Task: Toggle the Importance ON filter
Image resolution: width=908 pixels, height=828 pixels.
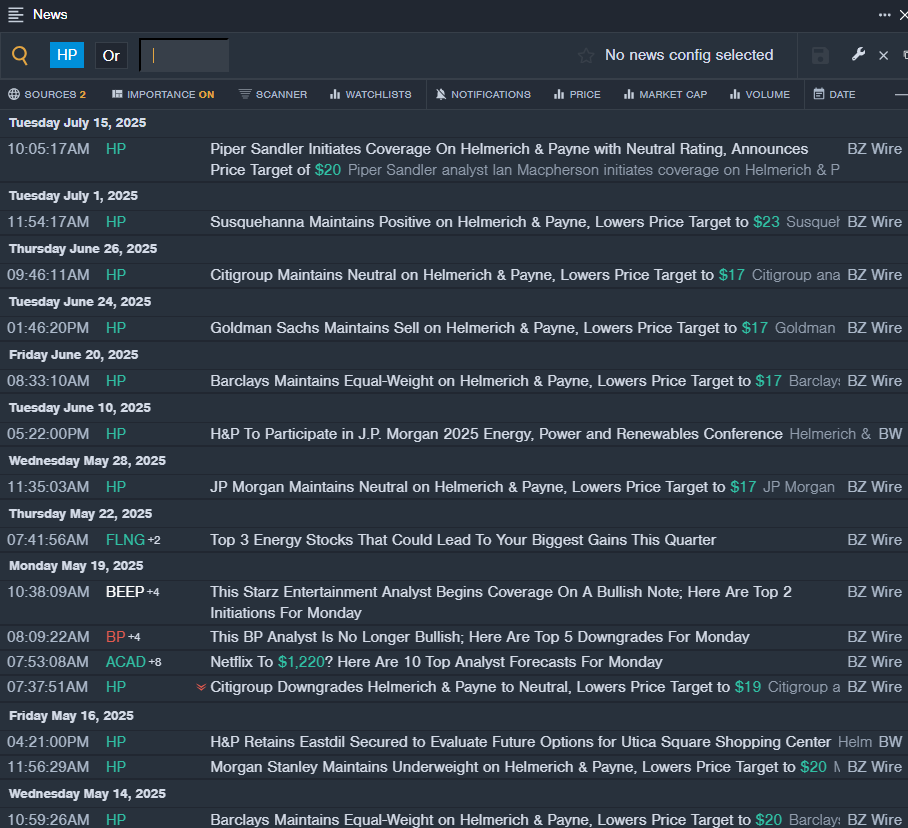Action: coord(163,94)
